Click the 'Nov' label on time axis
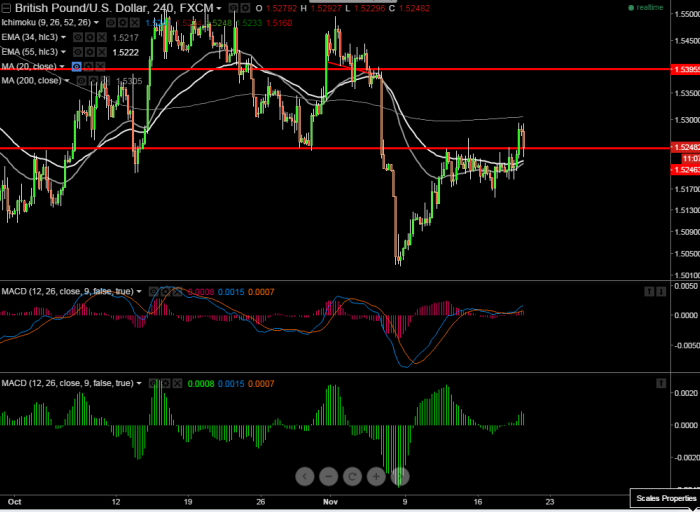 tap(331, 501)
